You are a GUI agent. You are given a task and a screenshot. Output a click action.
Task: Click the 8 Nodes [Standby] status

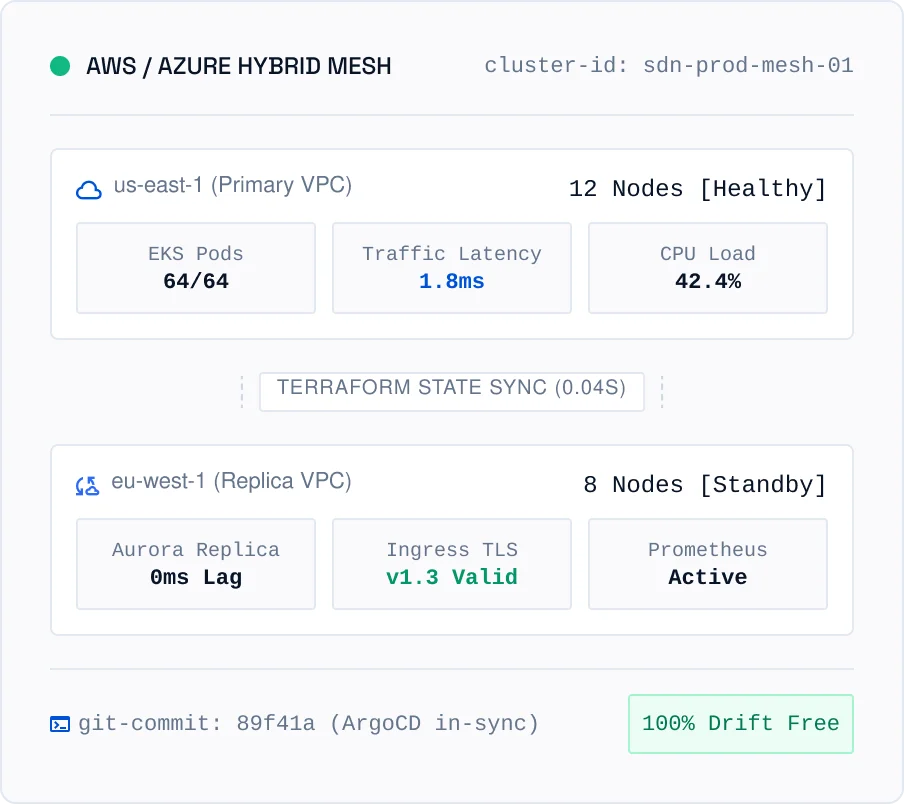[x=705, y=485]
